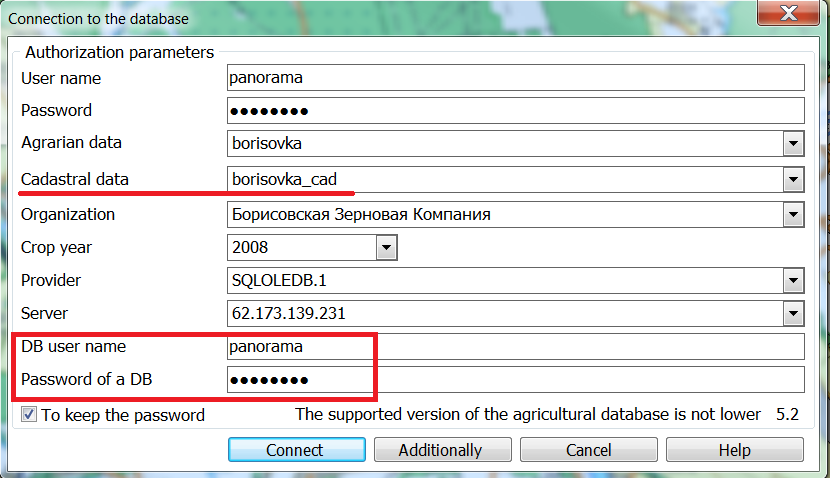Open the Agrarian data dropdown arrow
The width and height of the screenshot is (830, 478).
tap(794, 144)
